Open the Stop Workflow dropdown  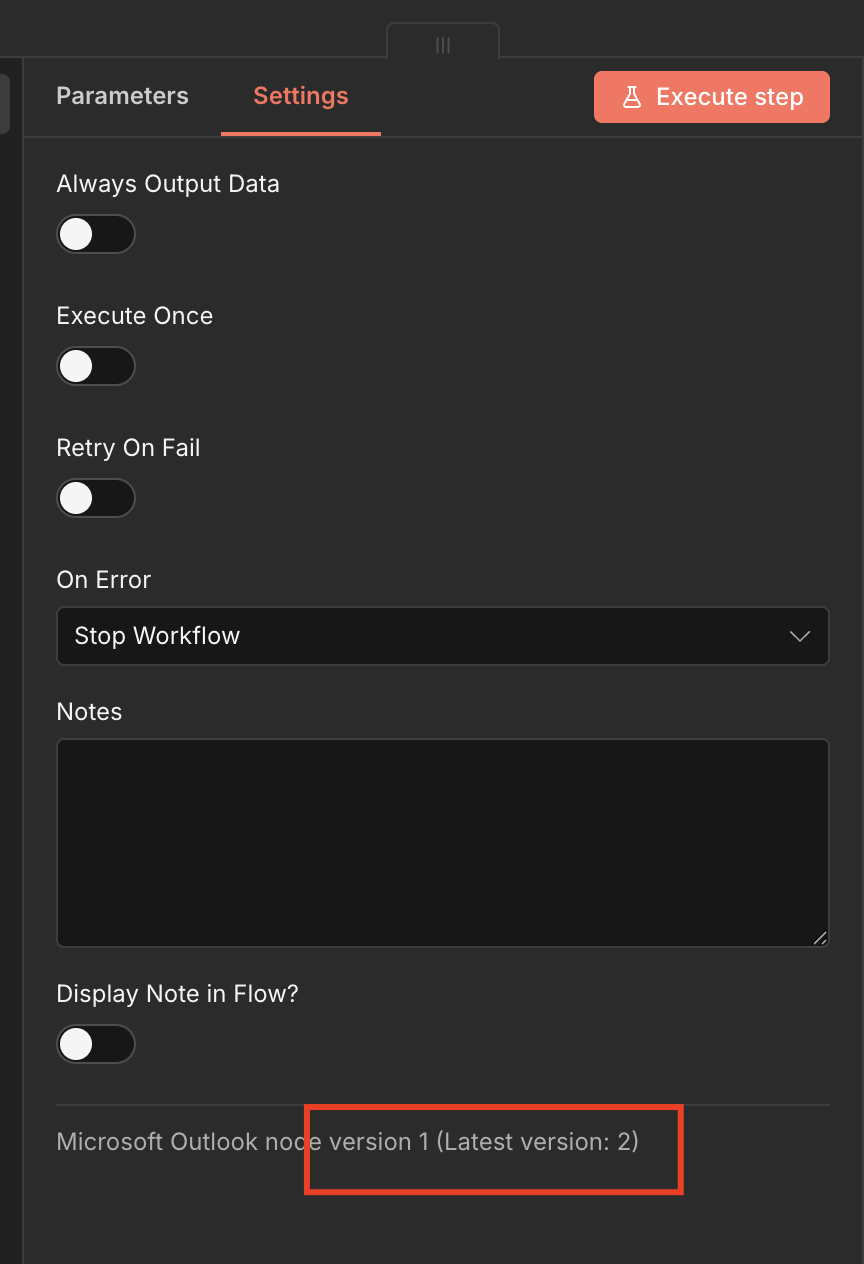coord(442,636)
